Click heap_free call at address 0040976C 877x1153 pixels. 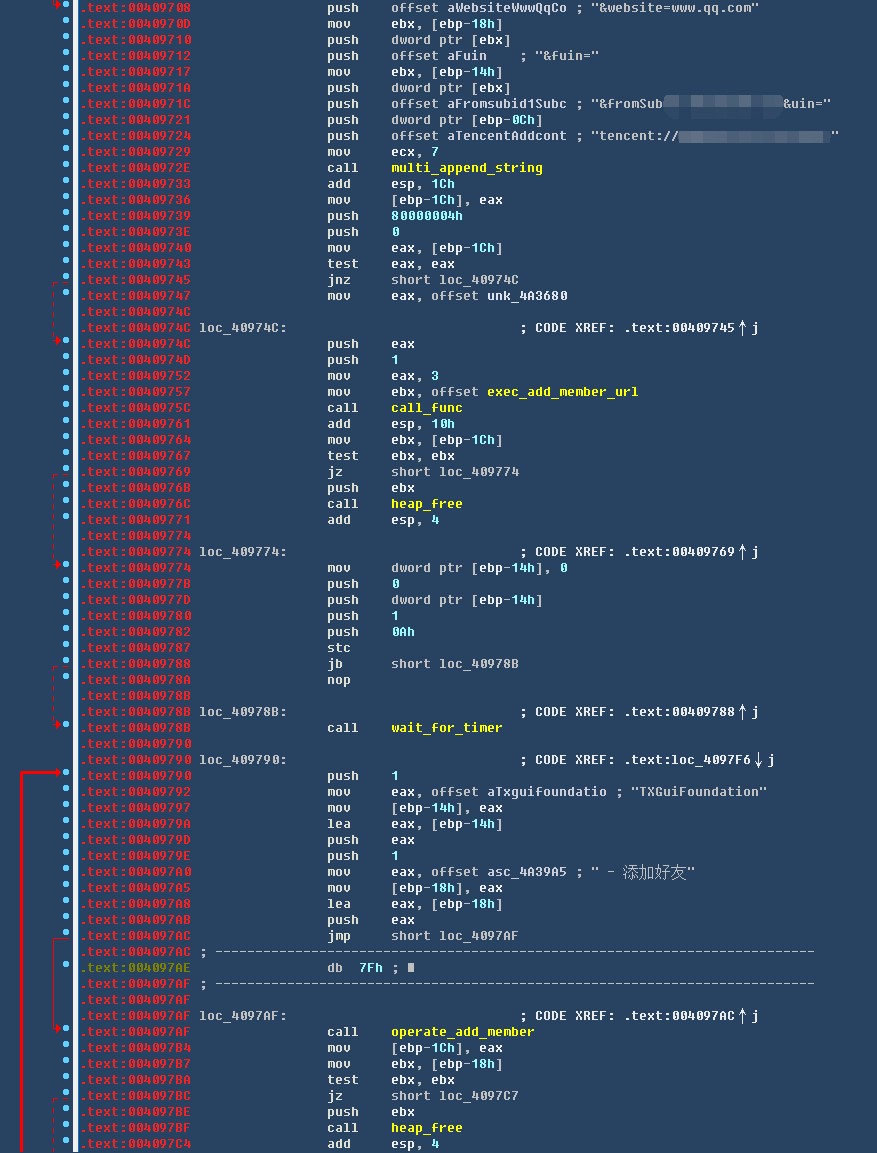pyautogui.click(x=426, y=504)
